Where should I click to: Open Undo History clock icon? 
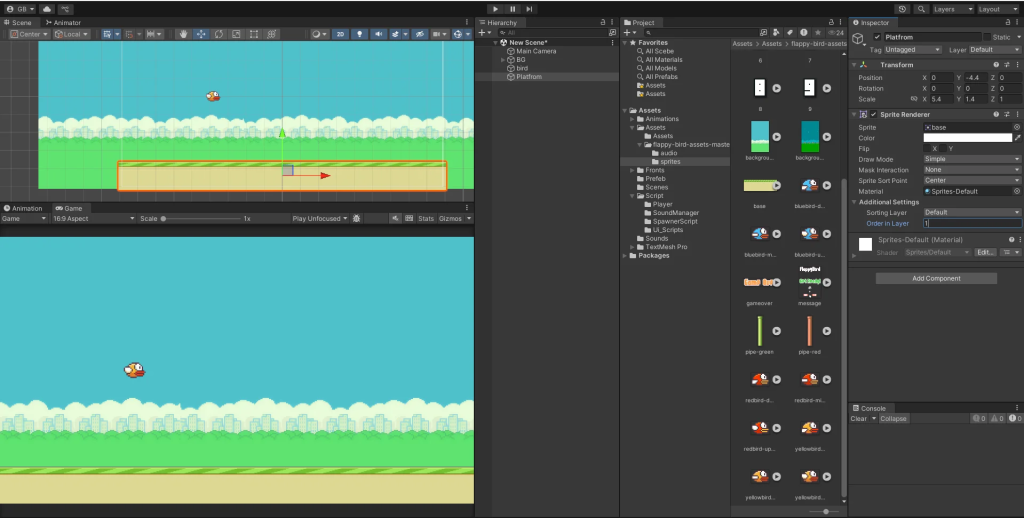tap(903, 9)
